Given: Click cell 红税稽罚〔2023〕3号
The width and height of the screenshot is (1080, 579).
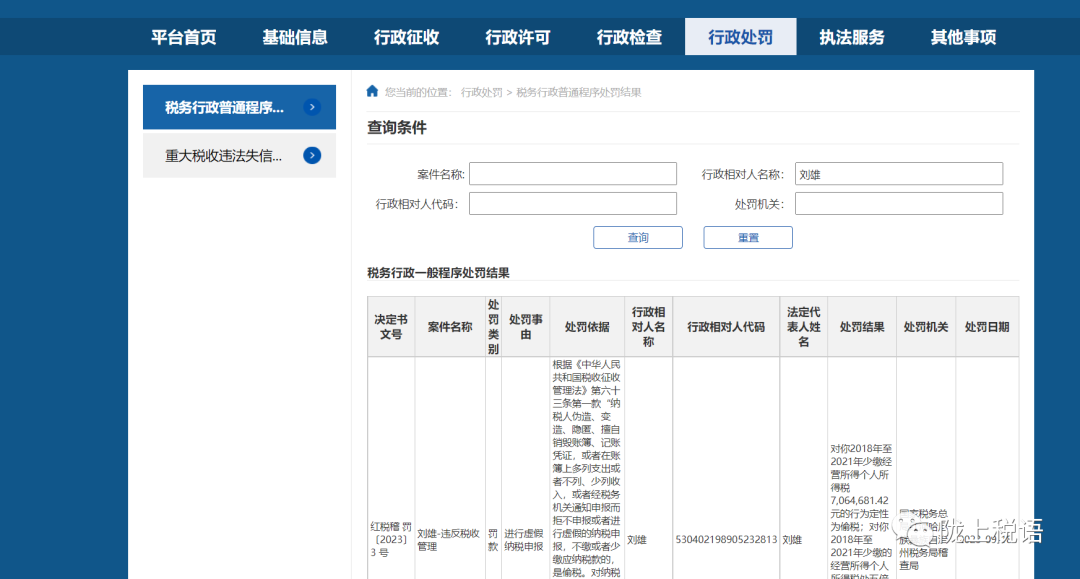Looking at the screenshot, I should pos(391,539).
